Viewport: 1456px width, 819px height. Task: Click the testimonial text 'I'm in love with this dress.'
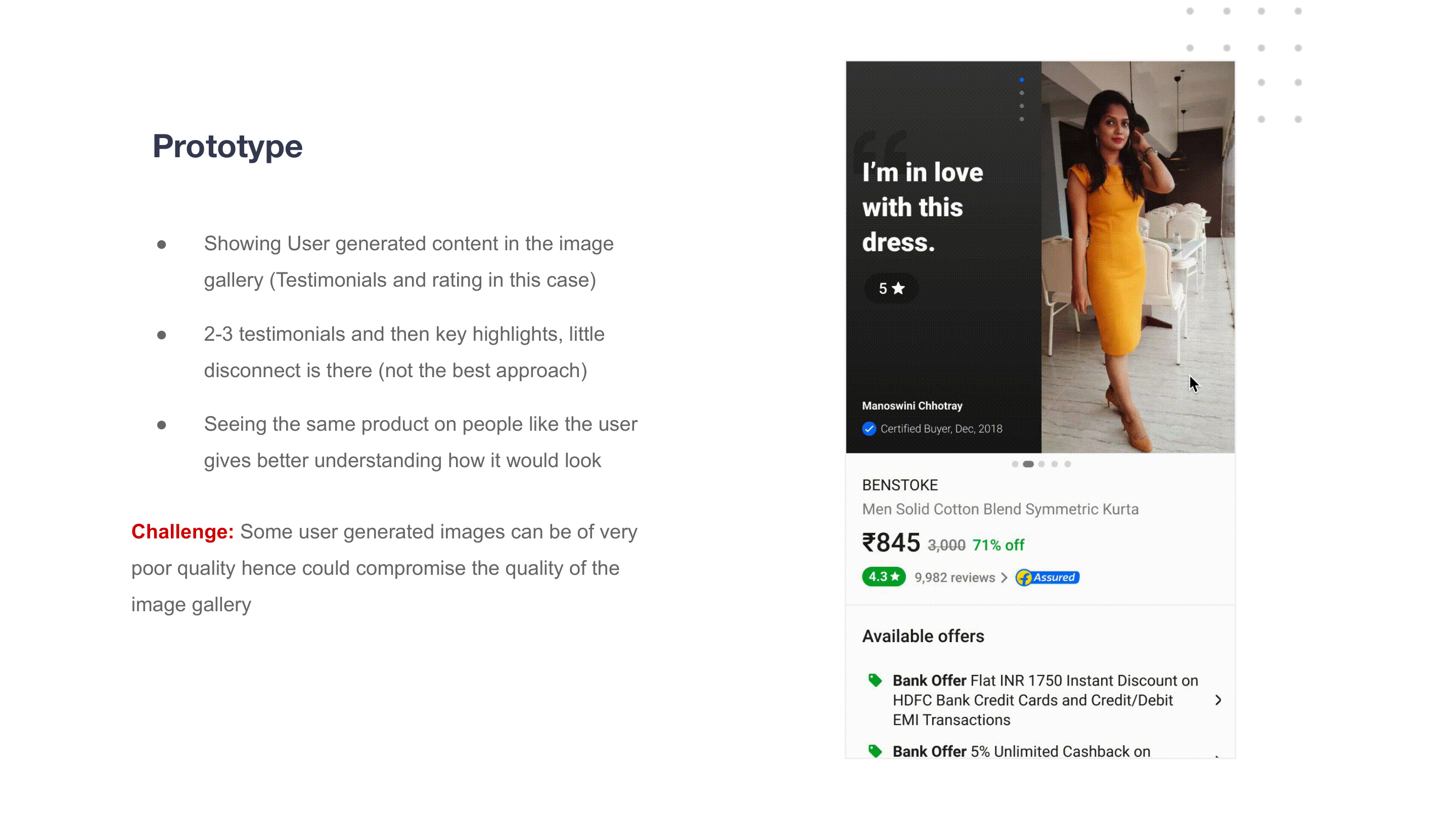point(923,207)
